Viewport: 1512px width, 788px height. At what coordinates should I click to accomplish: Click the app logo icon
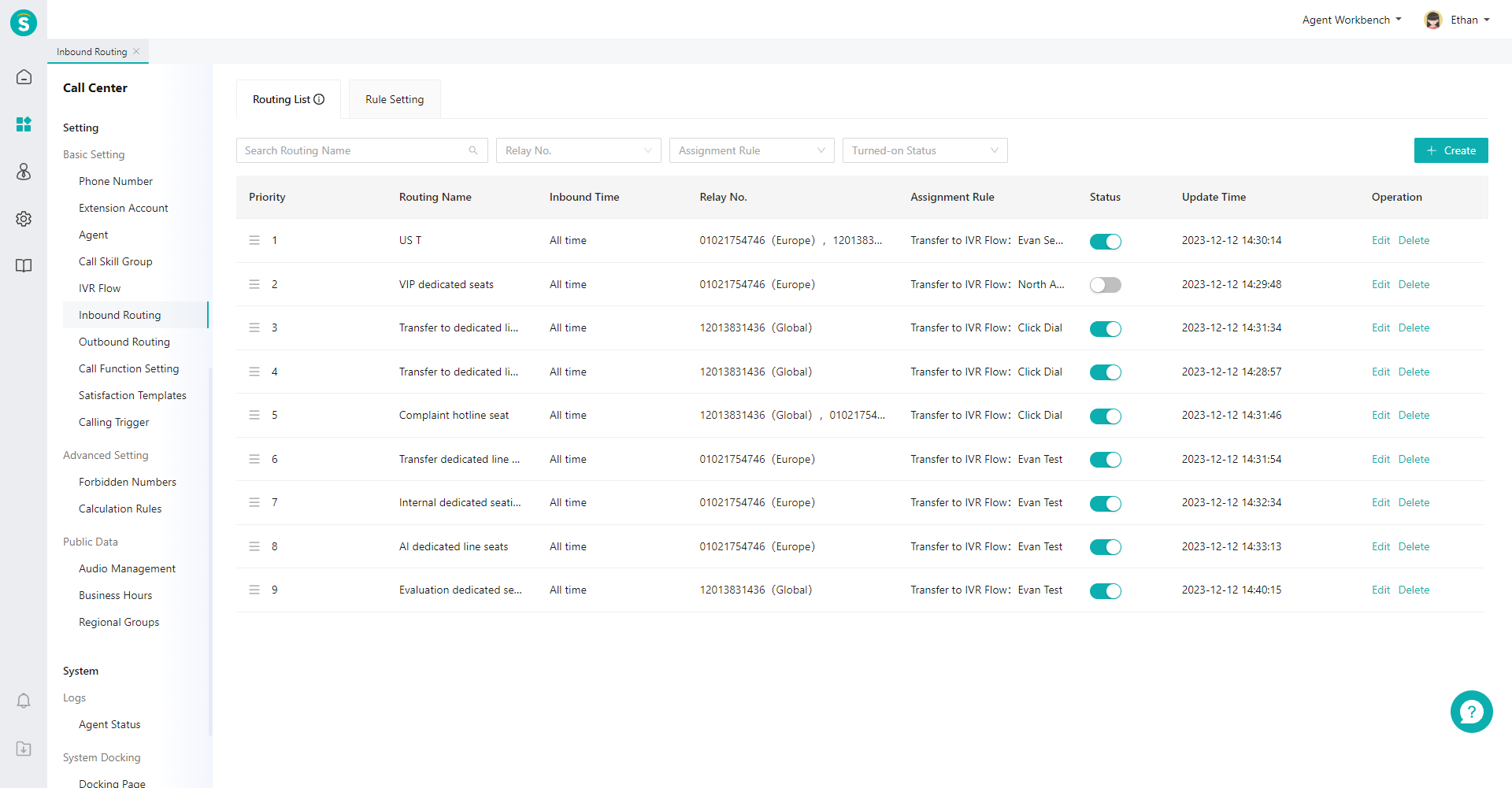(24, 23)
